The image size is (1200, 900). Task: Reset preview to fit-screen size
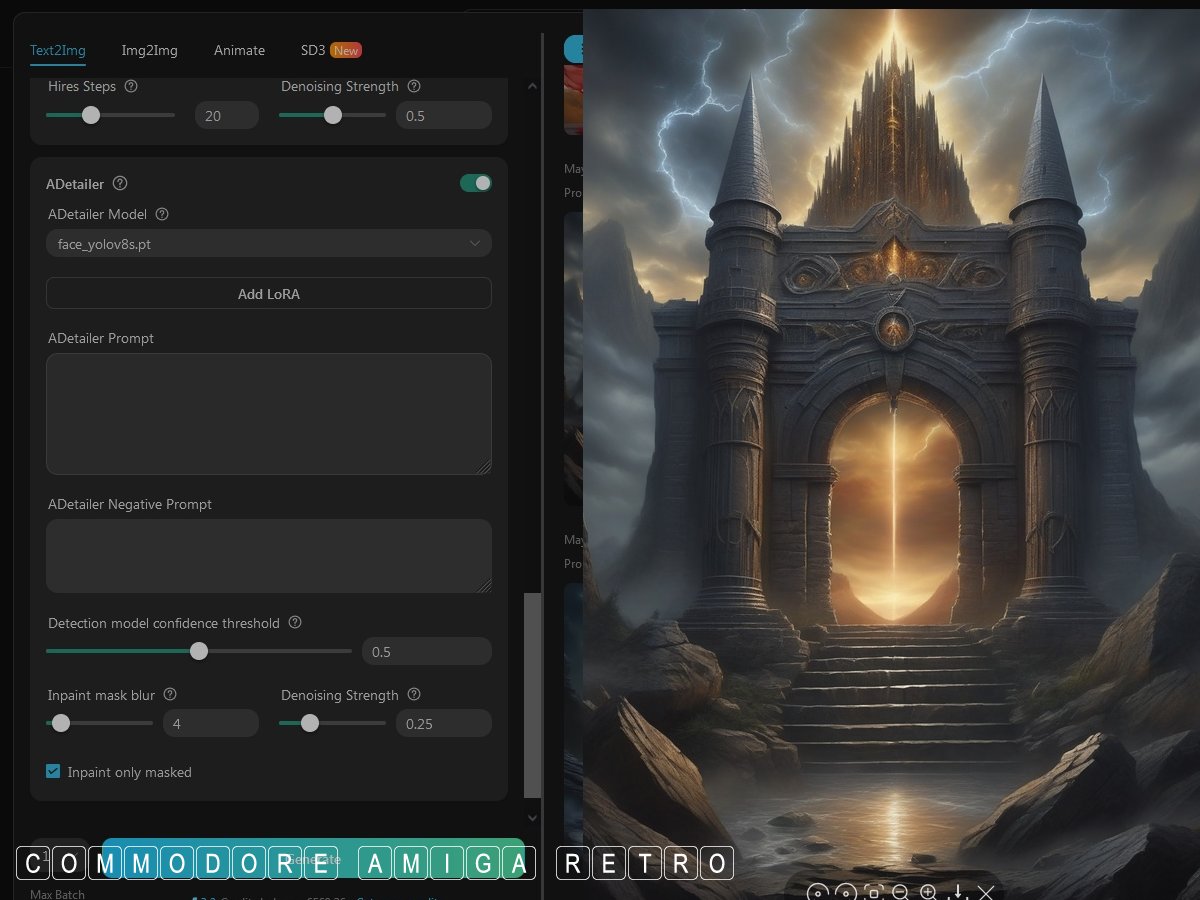pyautogui.click(x=872, y=891)
